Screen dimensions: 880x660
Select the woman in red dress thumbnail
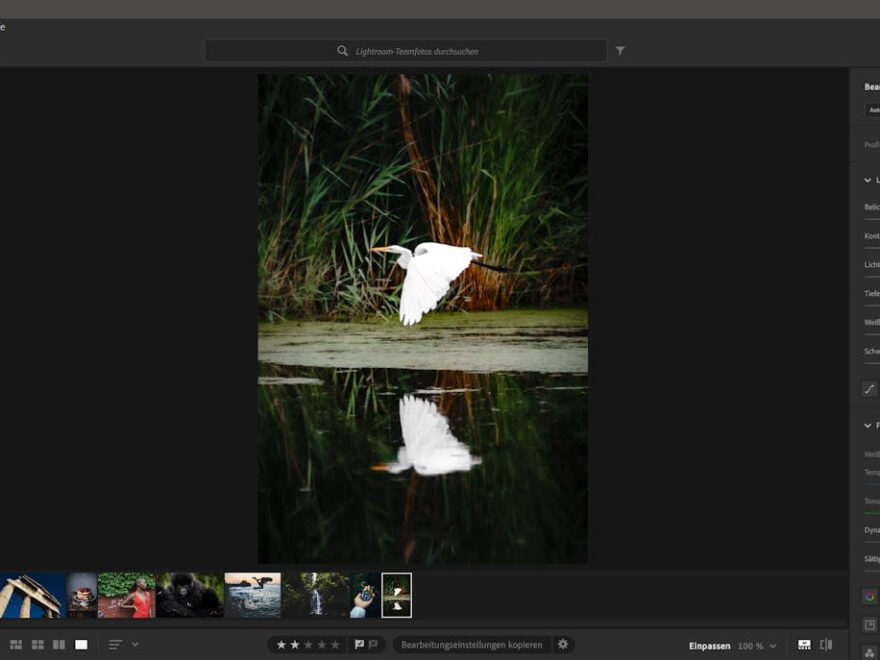tap(127, 595)
